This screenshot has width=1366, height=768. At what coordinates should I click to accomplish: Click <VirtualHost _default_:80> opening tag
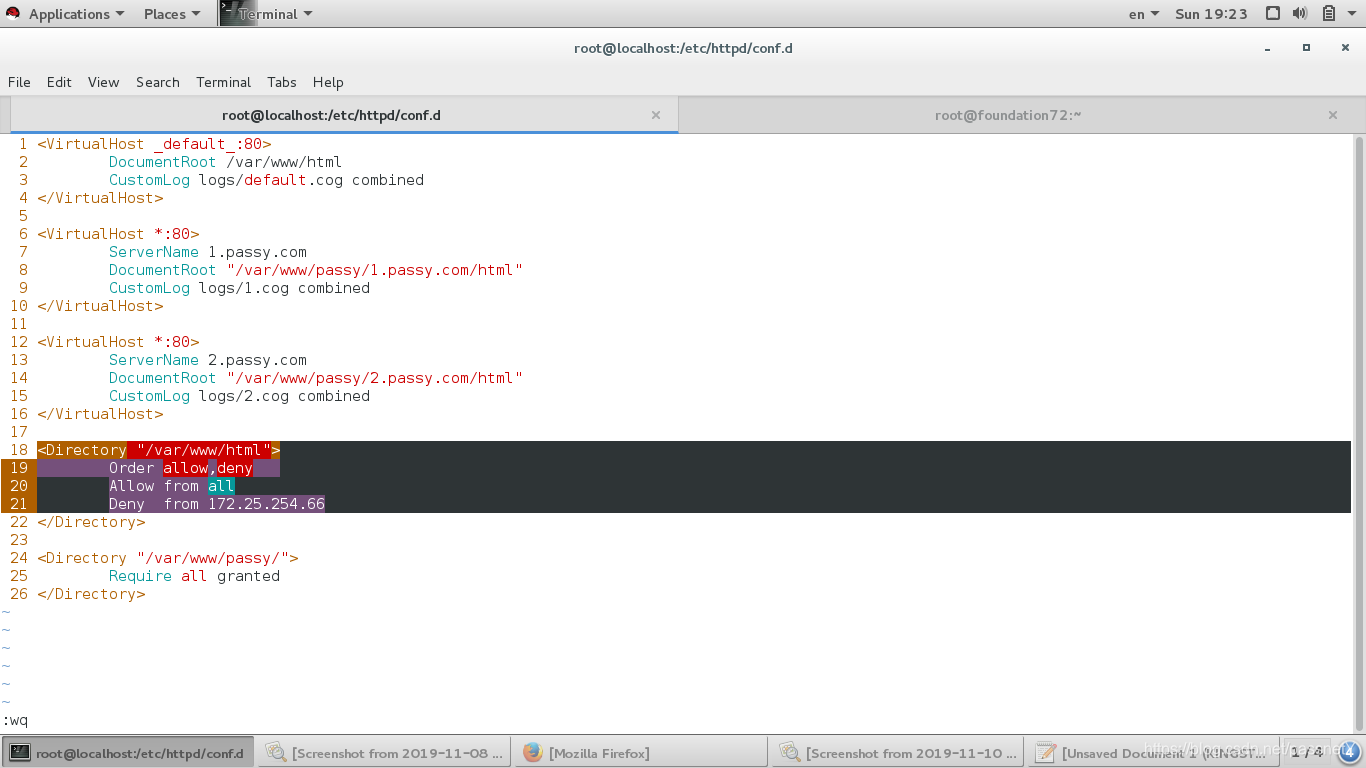coord(154,144)
